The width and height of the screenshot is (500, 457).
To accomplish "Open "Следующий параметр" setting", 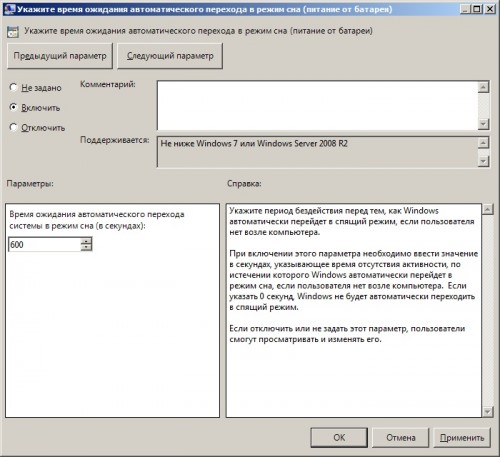I will (x=170, y=56).
